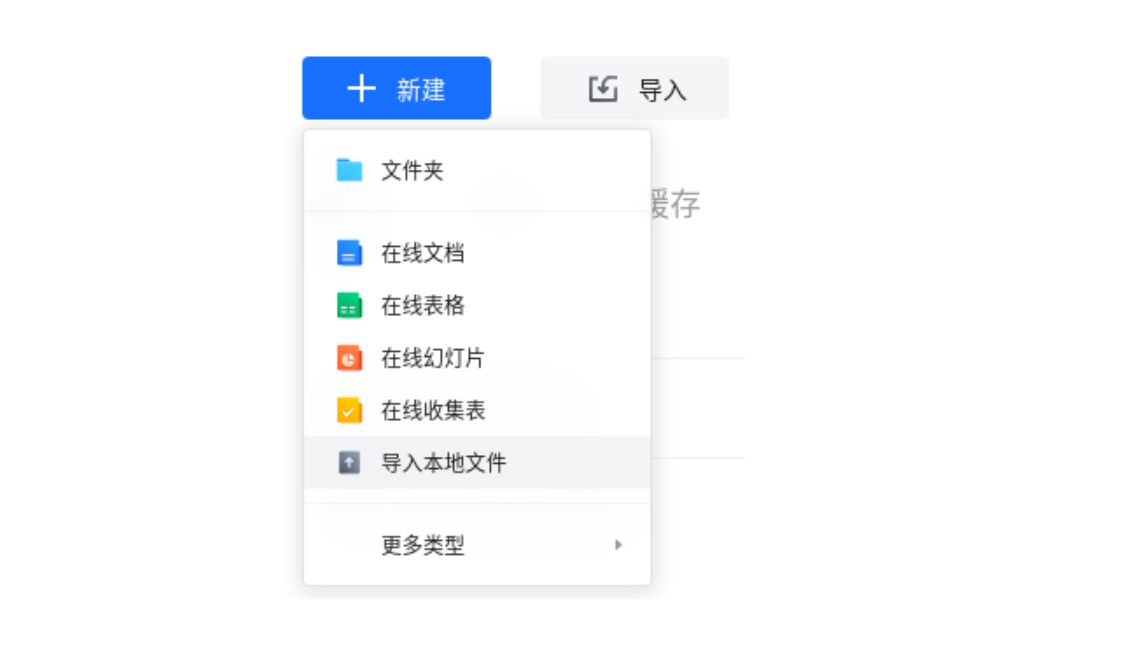This screenshot has height=651, width=1144.
Task: Click the green online spreadsheet icon
Action: (x=349, y=306)
